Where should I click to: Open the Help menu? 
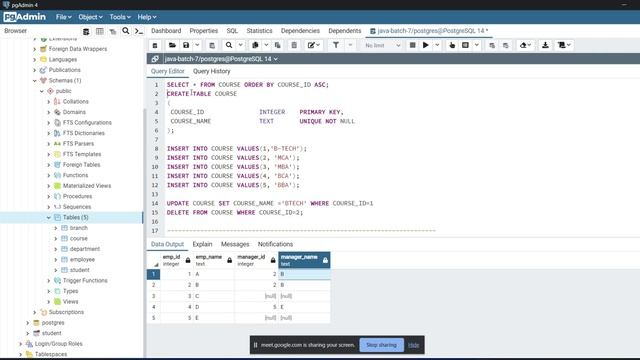tap(147, 17)
